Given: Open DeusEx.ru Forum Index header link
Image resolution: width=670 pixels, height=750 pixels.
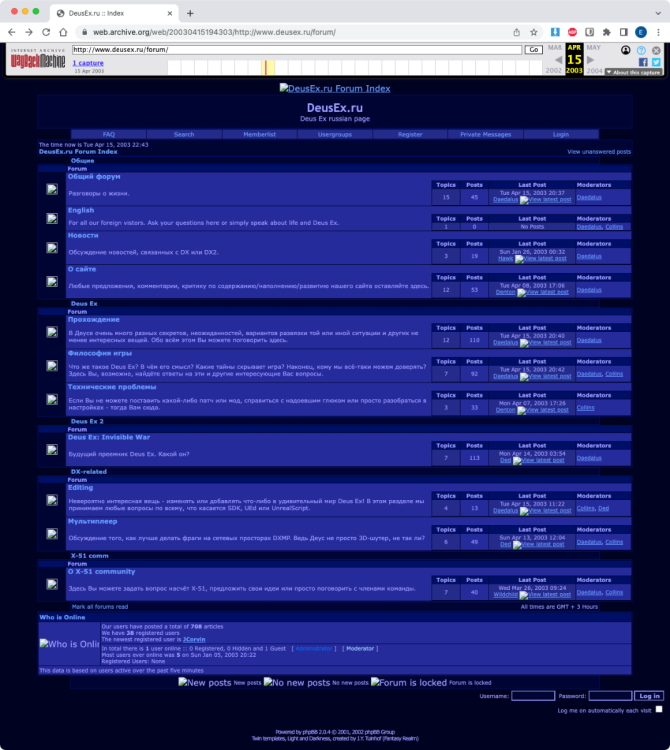Looking at the screenshot, I should point(335,88).
